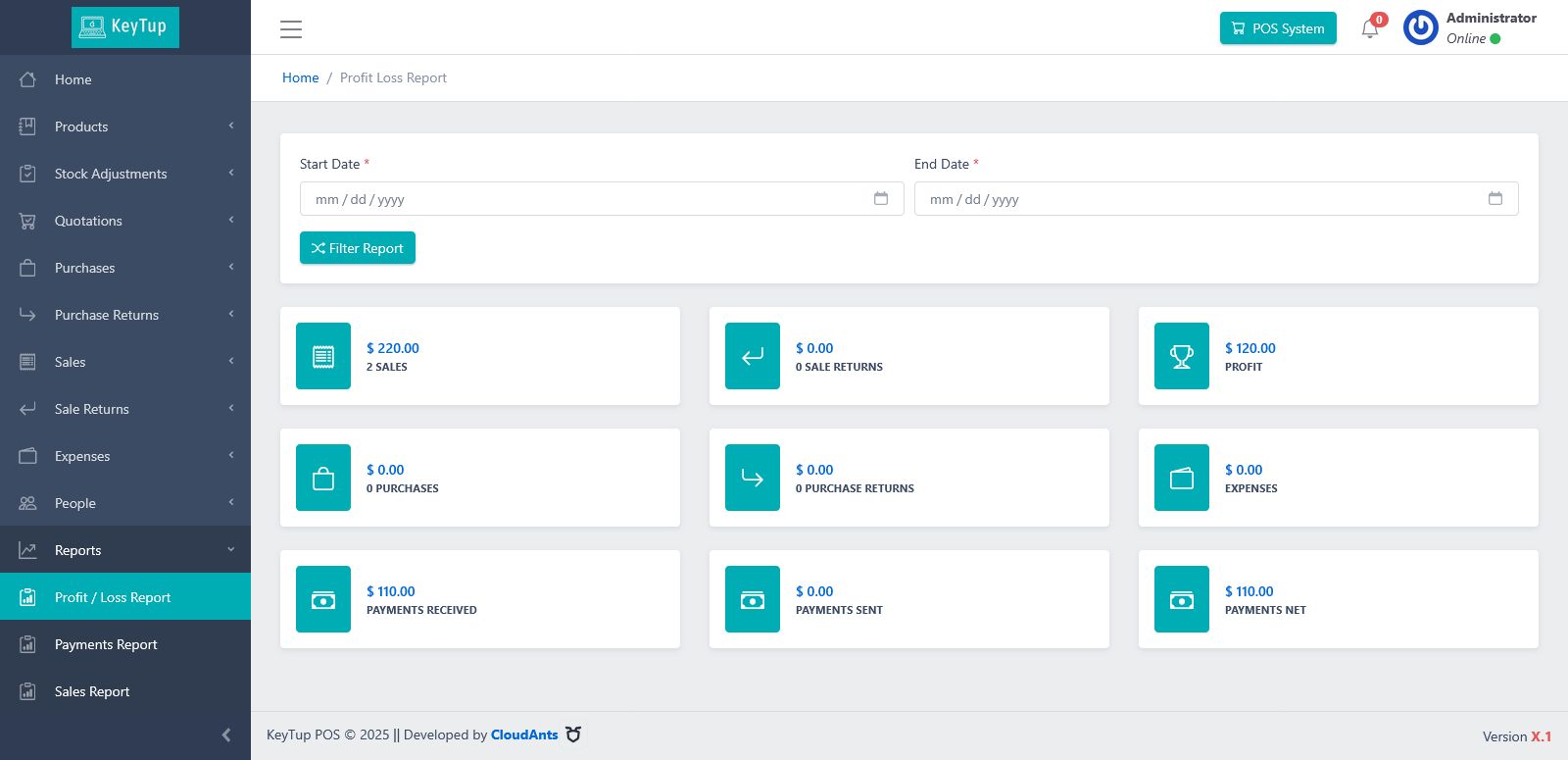Open the POS System button
The width and height of the screenshot is (1568, 760).
(1278, 28)
